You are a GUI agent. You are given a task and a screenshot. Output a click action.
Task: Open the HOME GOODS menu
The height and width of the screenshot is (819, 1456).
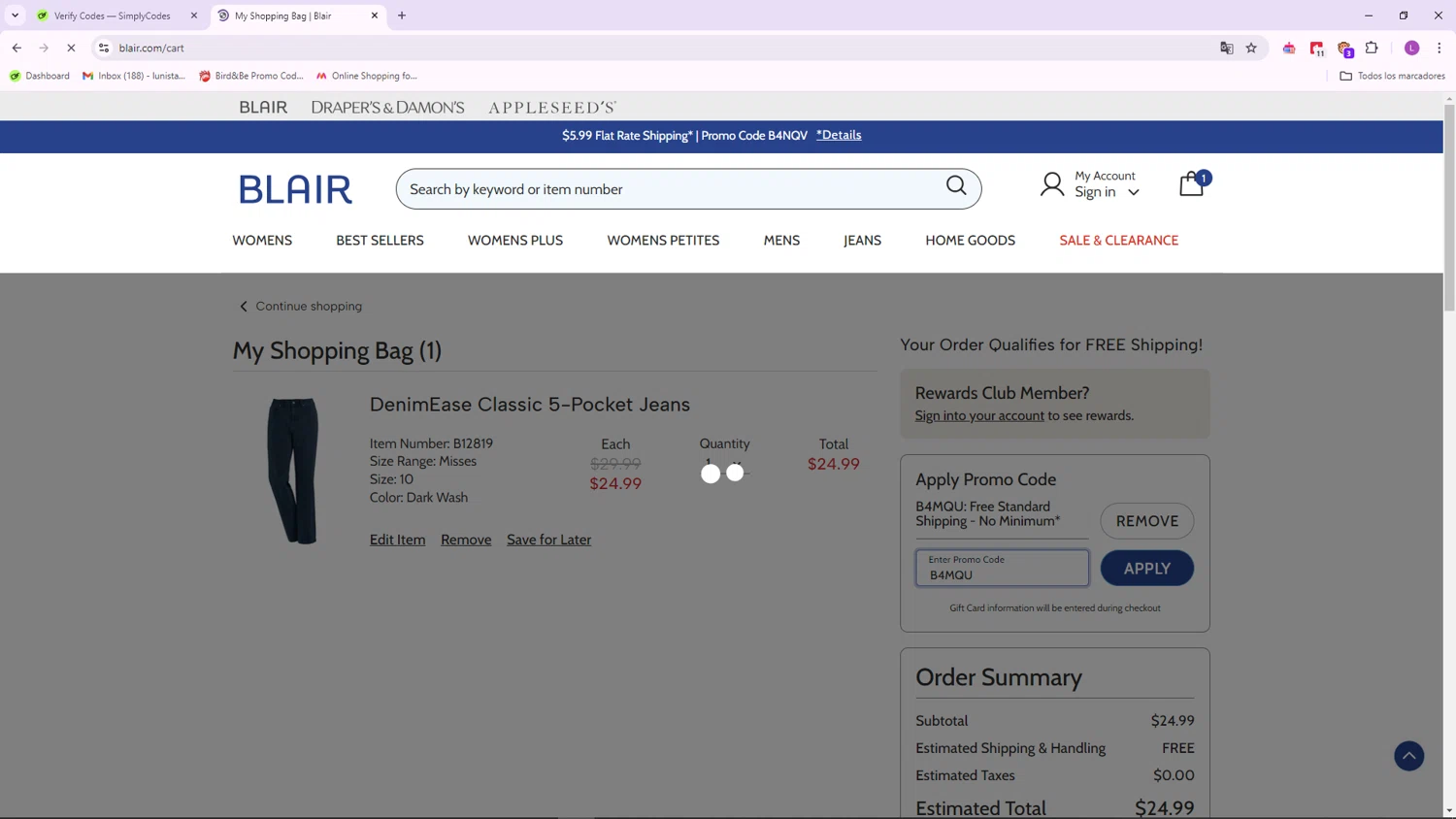pos(970,241)
